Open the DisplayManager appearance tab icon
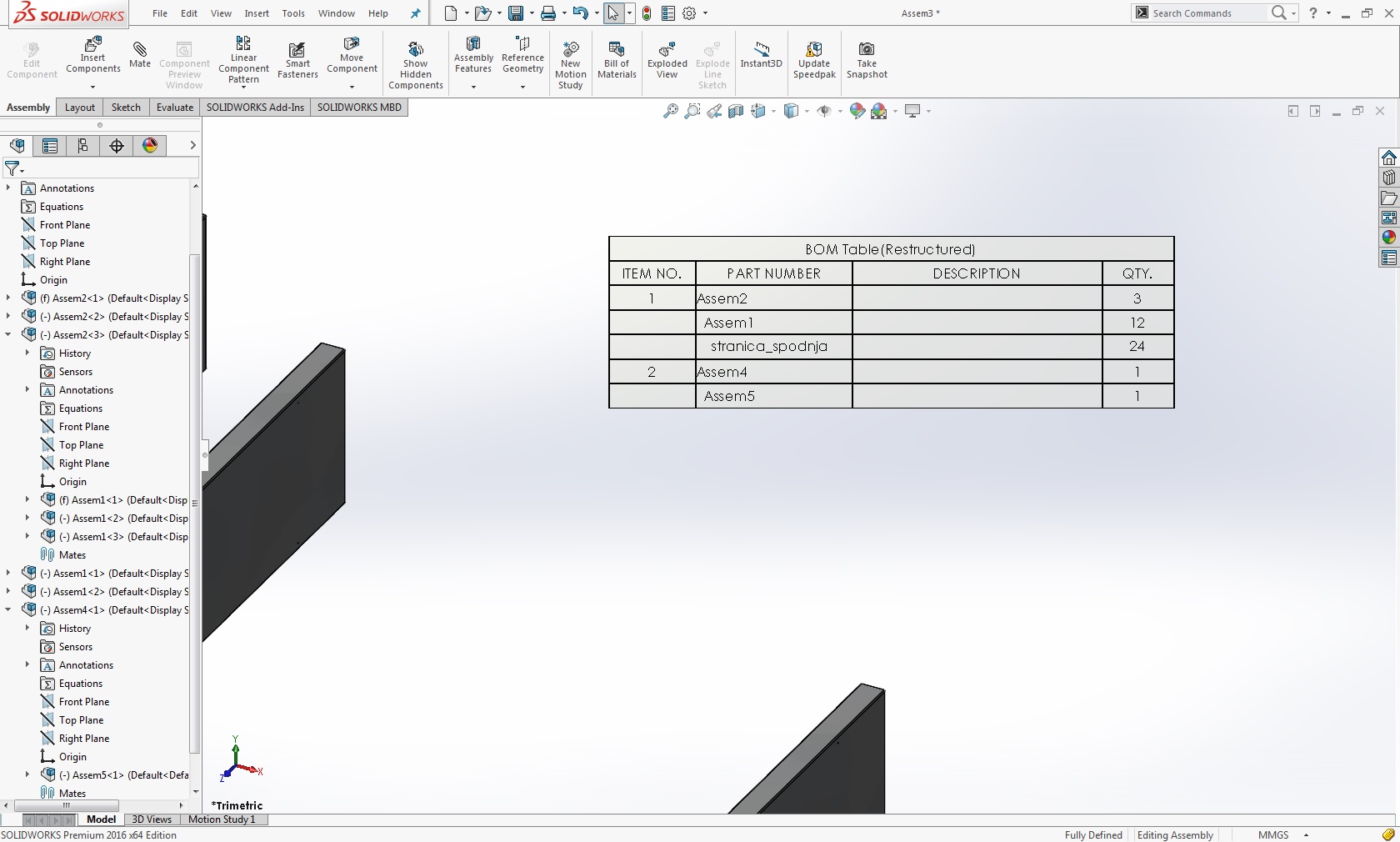Viewport: 1400px width, 842px height. [150, 146]
